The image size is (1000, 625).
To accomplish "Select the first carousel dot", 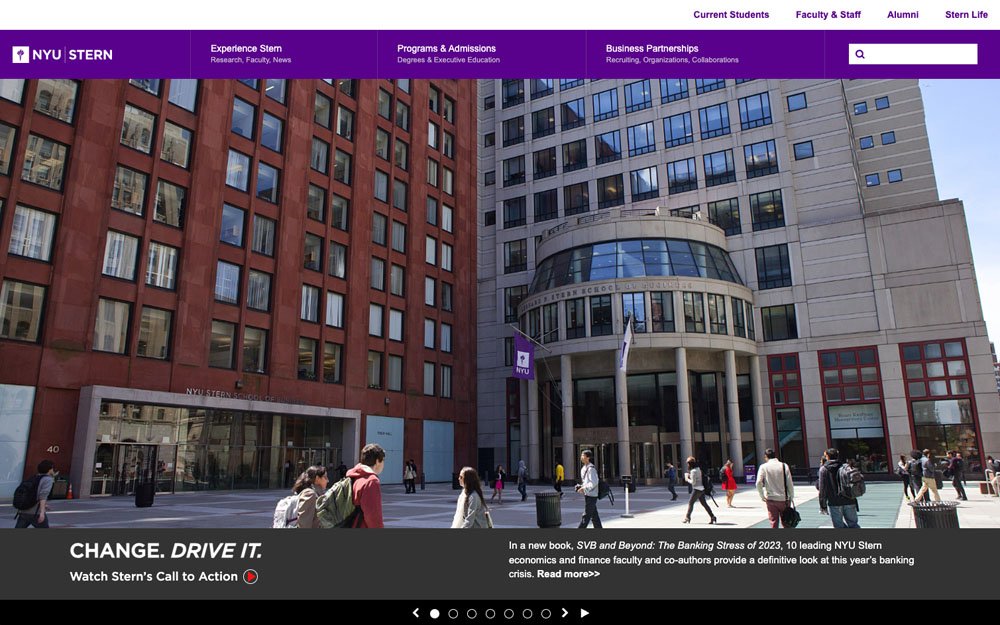I will [434, 614].
